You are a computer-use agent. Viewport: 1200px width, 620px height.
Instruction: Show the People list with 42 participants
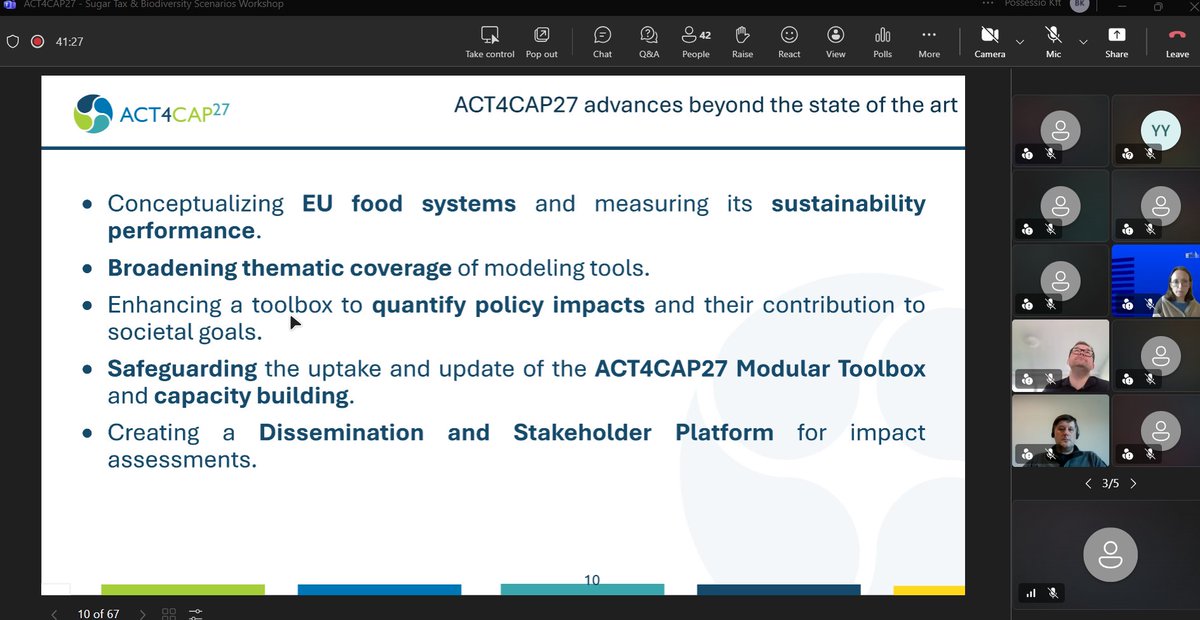696,42
